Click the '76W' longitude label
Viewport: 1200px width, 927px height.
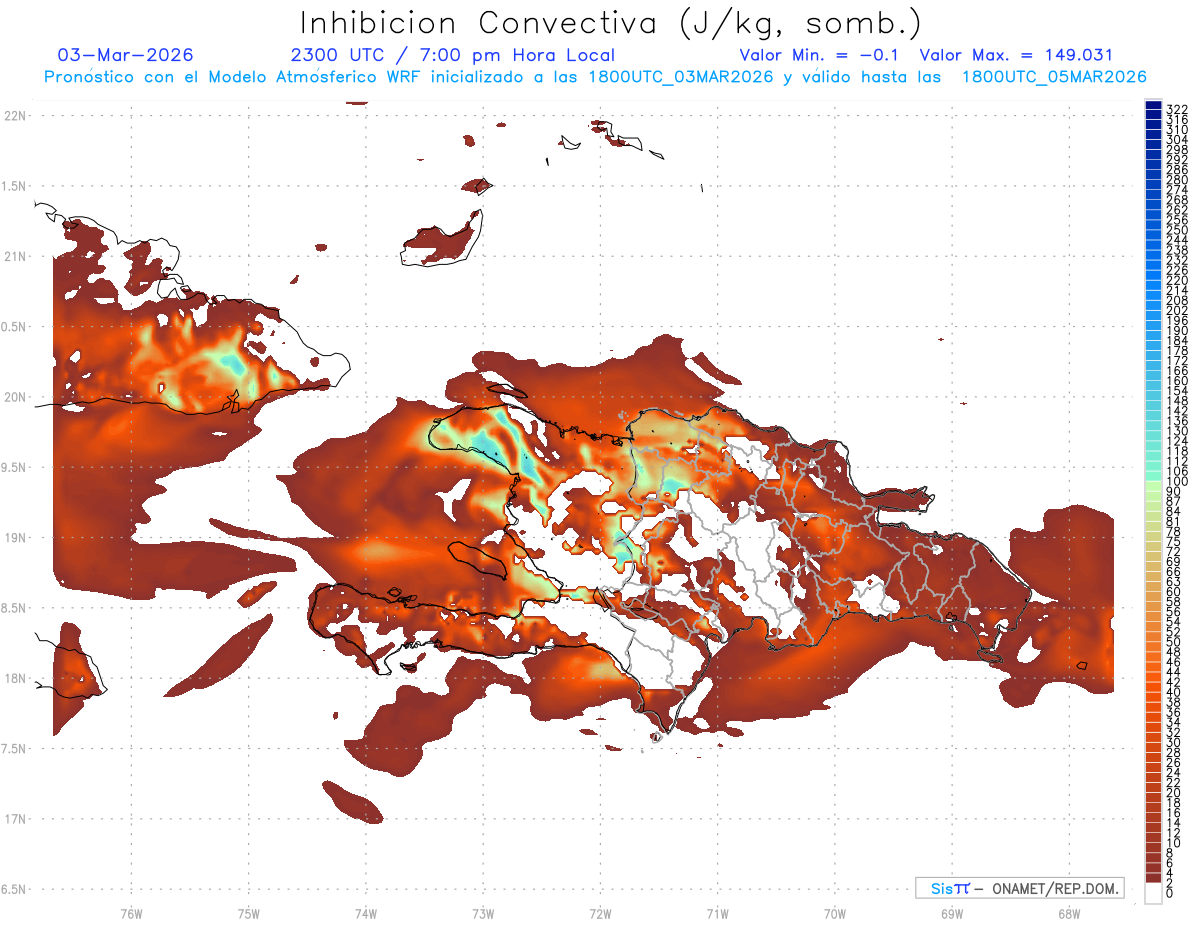[x=131, y=913]
